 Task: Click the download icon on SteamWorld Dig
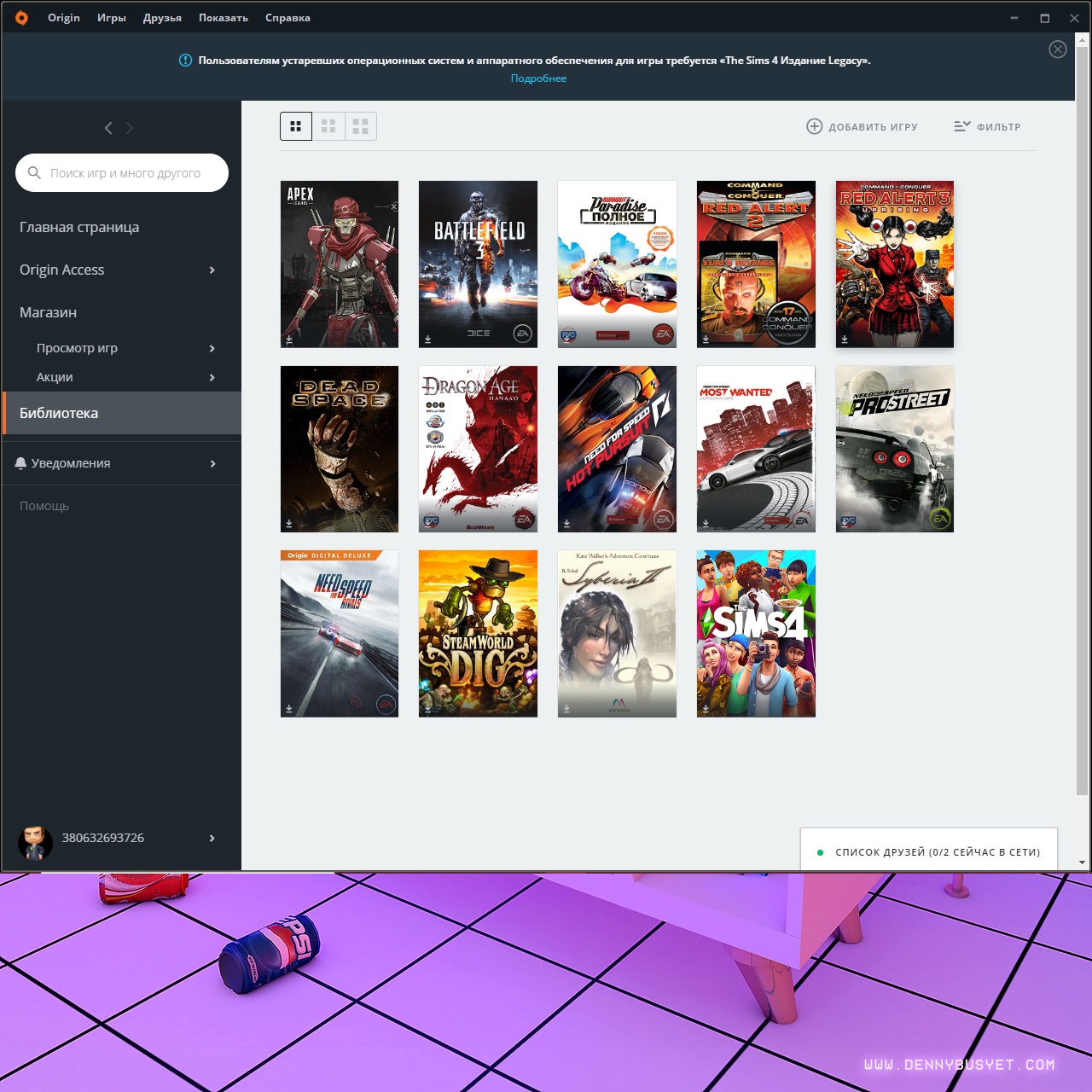(427, 709)
